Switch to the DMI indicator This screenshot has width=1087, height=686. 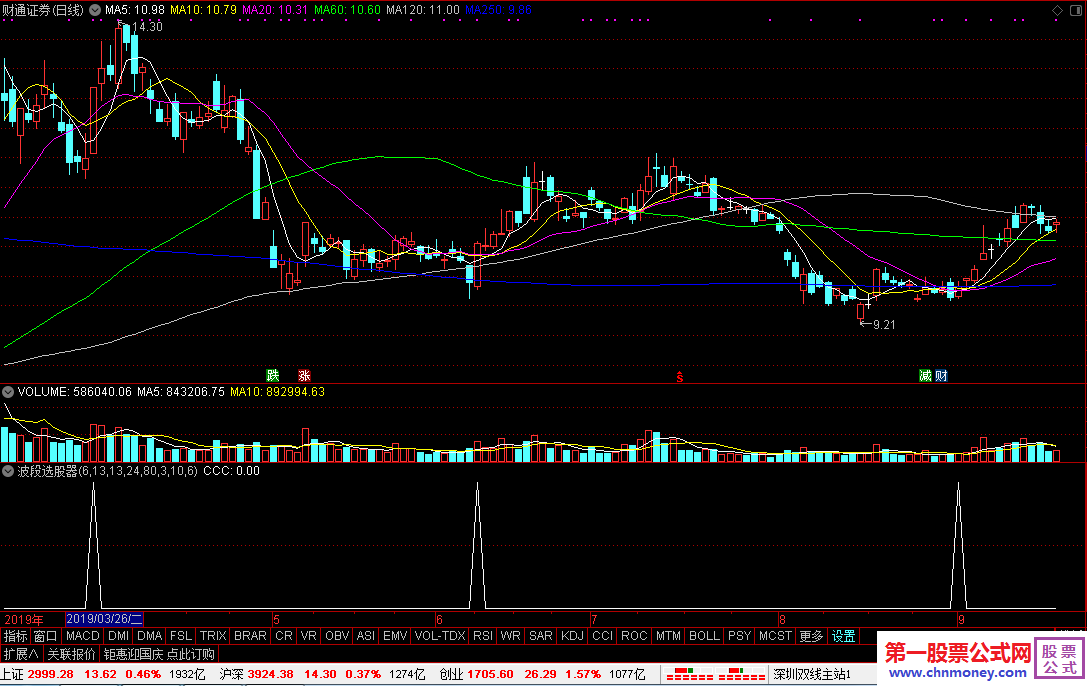[119, 636]
